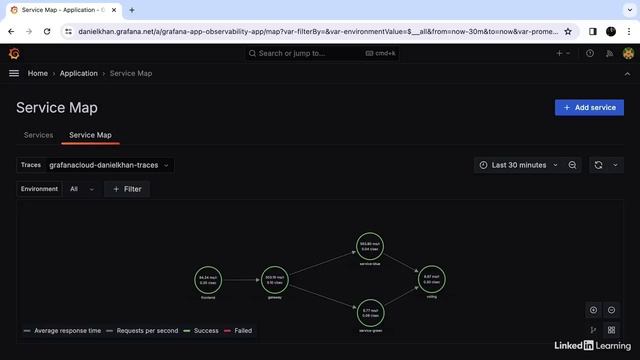Close the Service Map browser tab
The width and height of the screenshot is (640, 360).
tap(114, 10)
